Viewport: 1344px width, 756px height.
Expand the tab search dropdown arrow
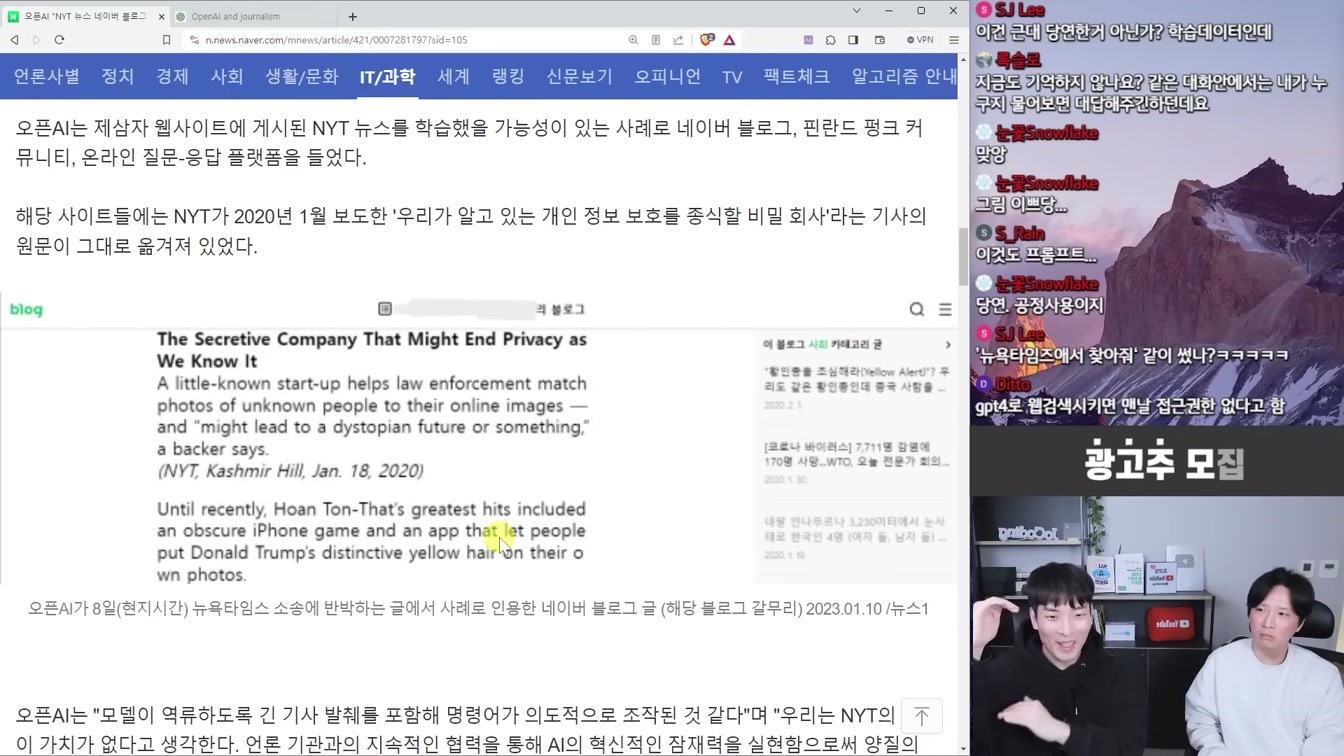point(856,11)
